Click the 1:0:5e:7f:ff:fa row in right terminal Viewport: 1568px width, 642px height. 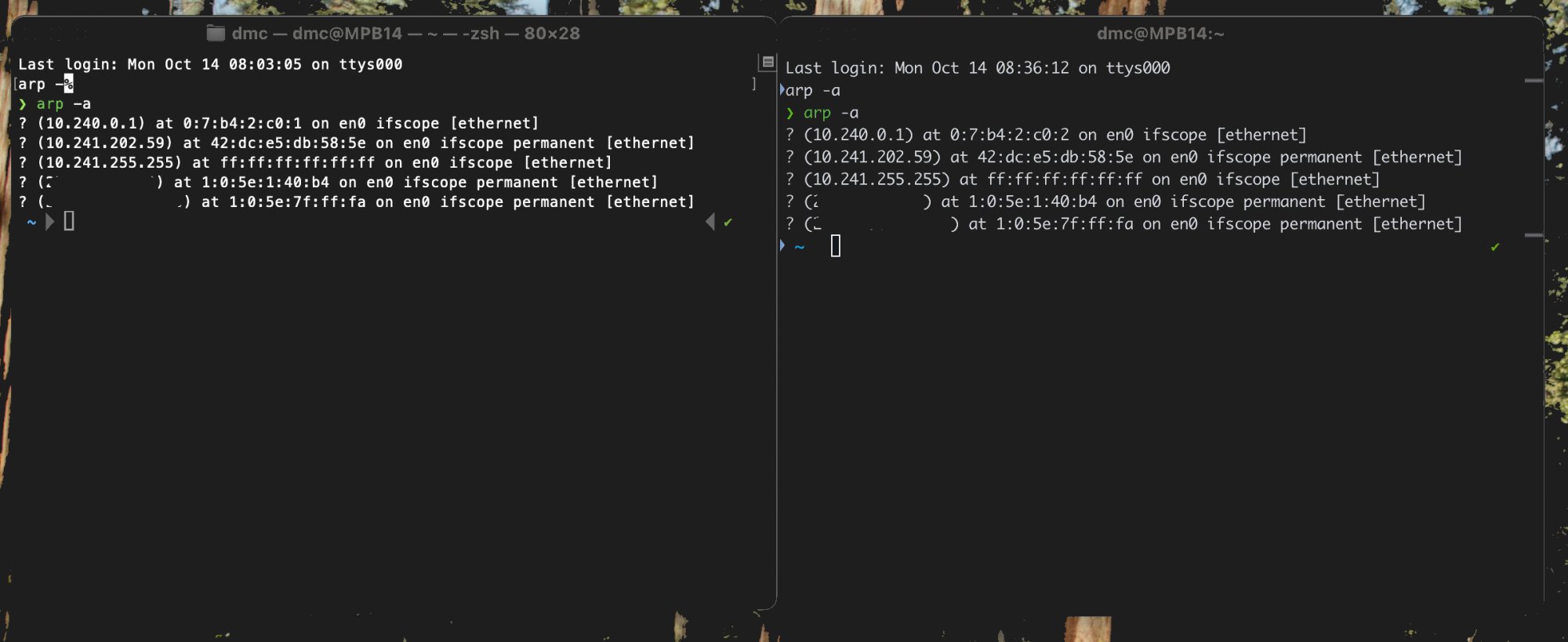click(x=1123, y=224)
